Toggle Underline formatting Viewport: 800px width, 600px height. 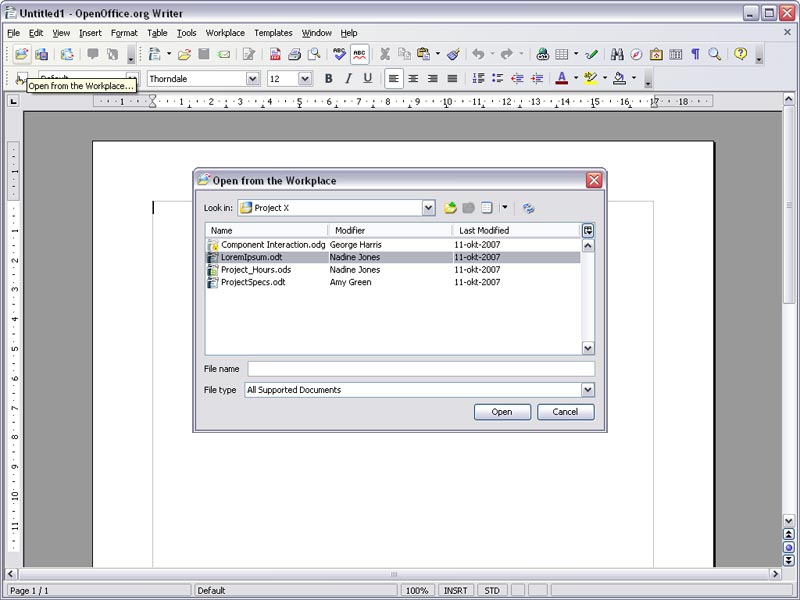[x=367, y=79]
